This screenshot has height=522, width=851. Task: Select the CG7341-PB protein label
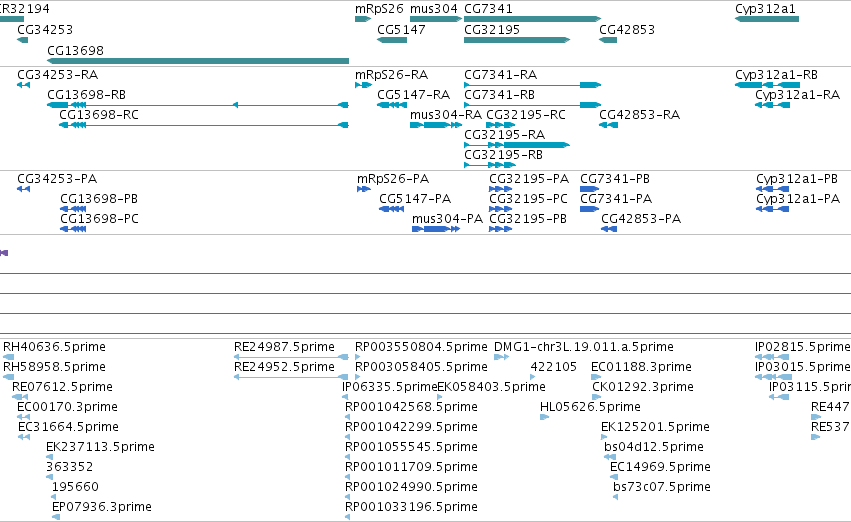pyautogui.click(x=615, y=179)
